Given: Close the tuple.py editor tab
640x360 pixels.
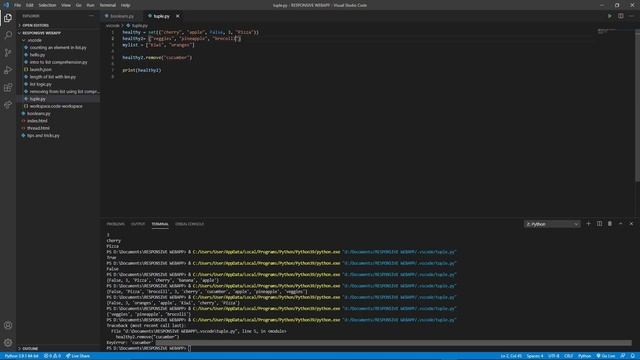Looking at the screenshot, I should click(178, 16).
